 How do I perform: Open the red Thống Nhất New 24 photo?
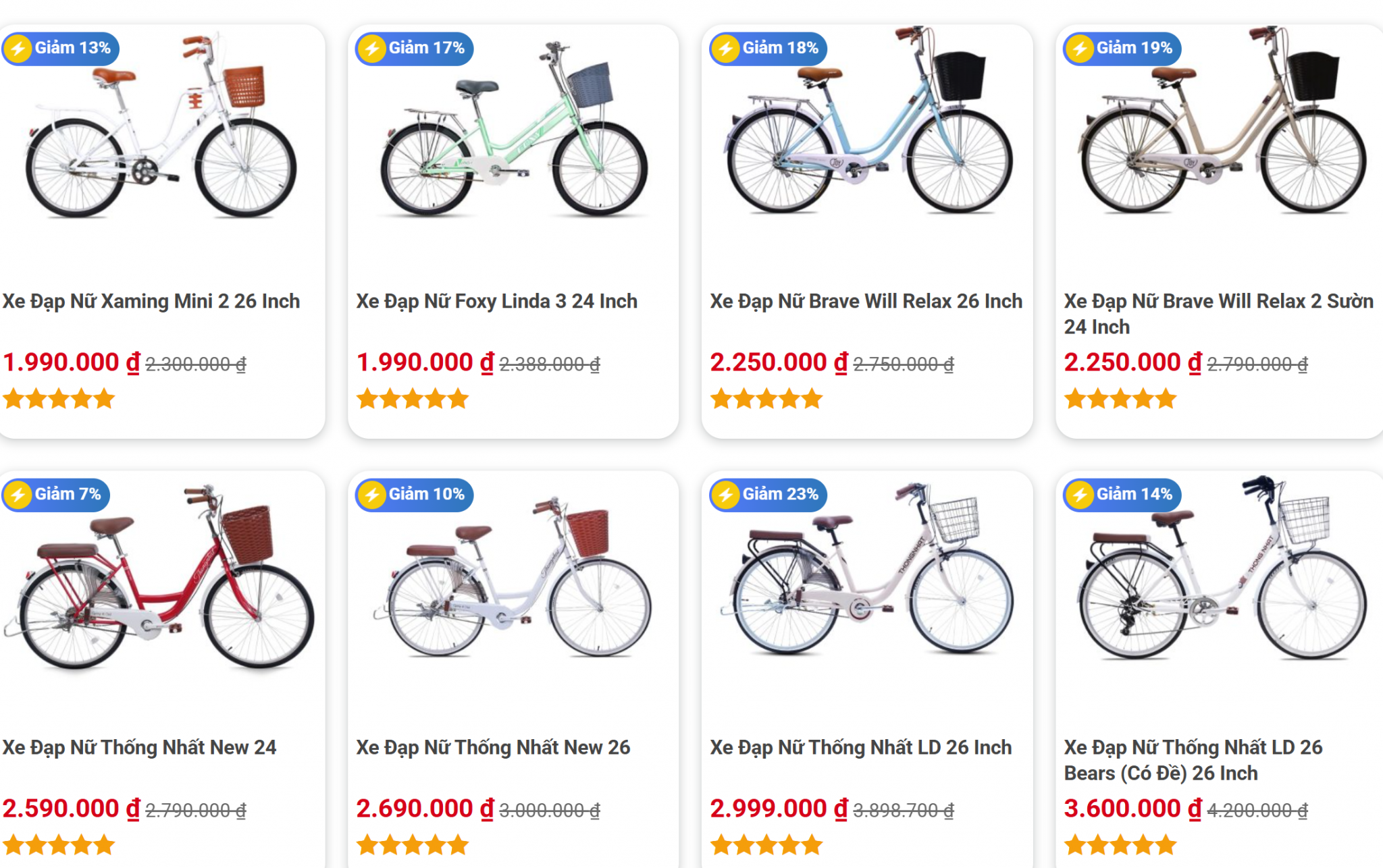[159, 580]
